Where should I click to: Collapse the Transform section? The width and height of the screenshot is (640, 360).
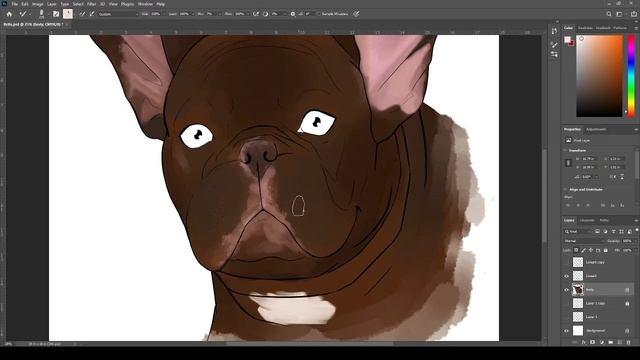565,150
